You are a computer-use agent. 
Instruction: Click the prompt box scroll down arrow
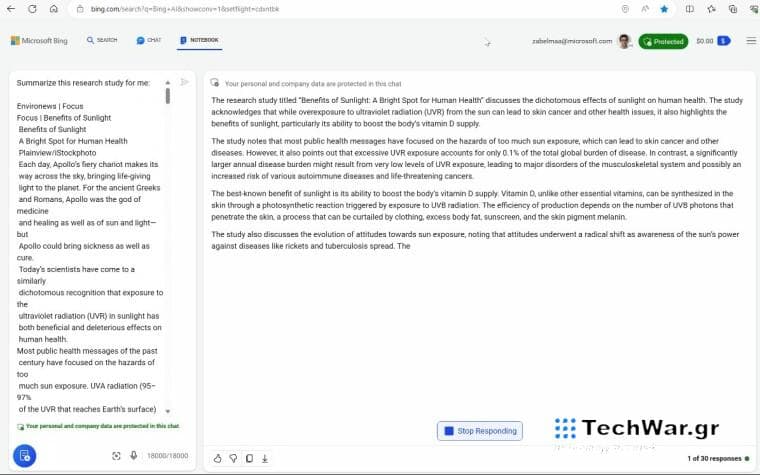click(x=168, y=411)
